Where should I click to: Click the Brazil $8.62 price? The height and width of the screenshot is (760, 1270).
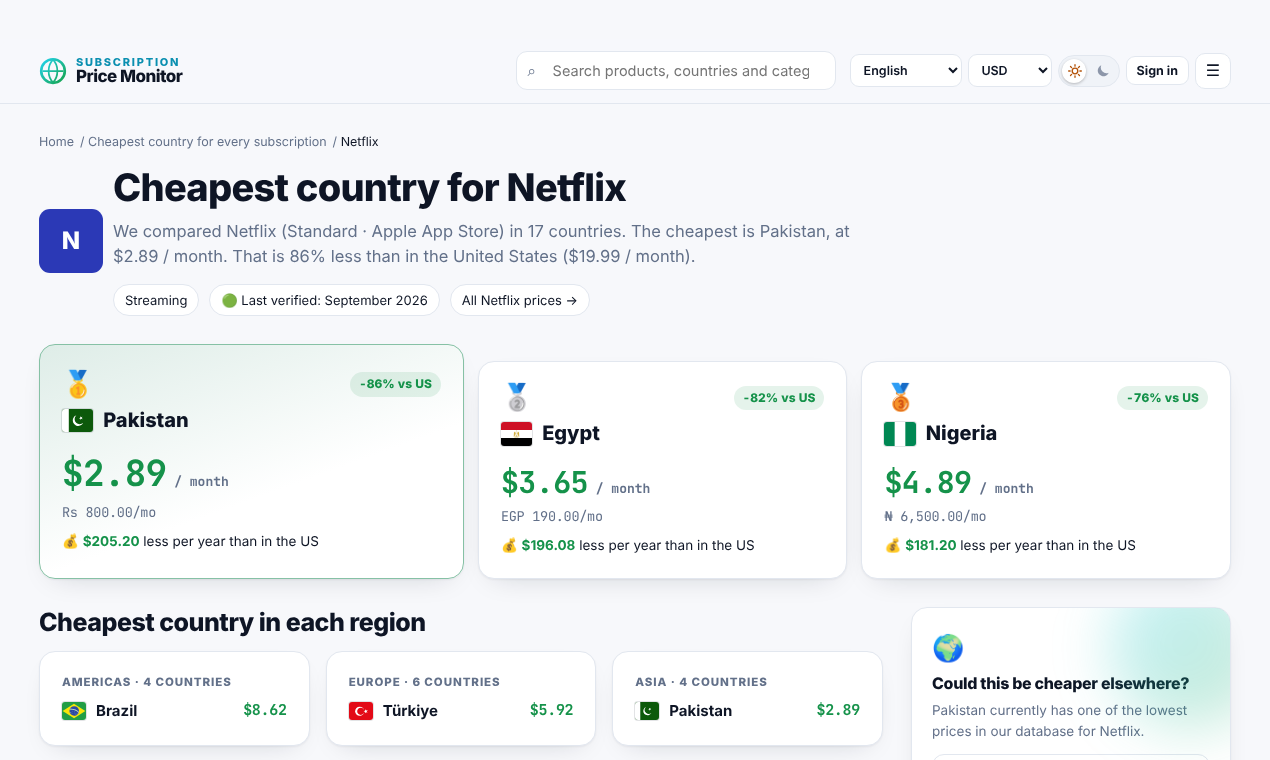pos(265,710)
